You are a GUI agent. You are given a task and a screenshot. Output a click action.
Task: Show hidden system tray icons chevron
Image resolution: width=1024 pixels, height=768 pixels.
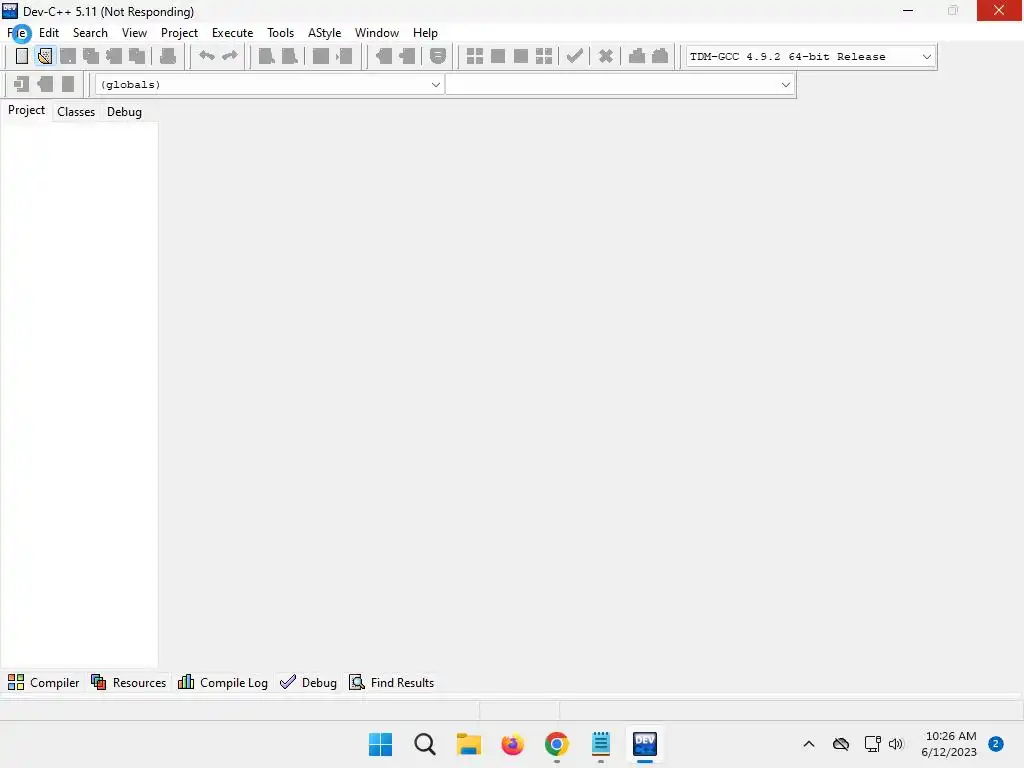(x=808, y=744)
